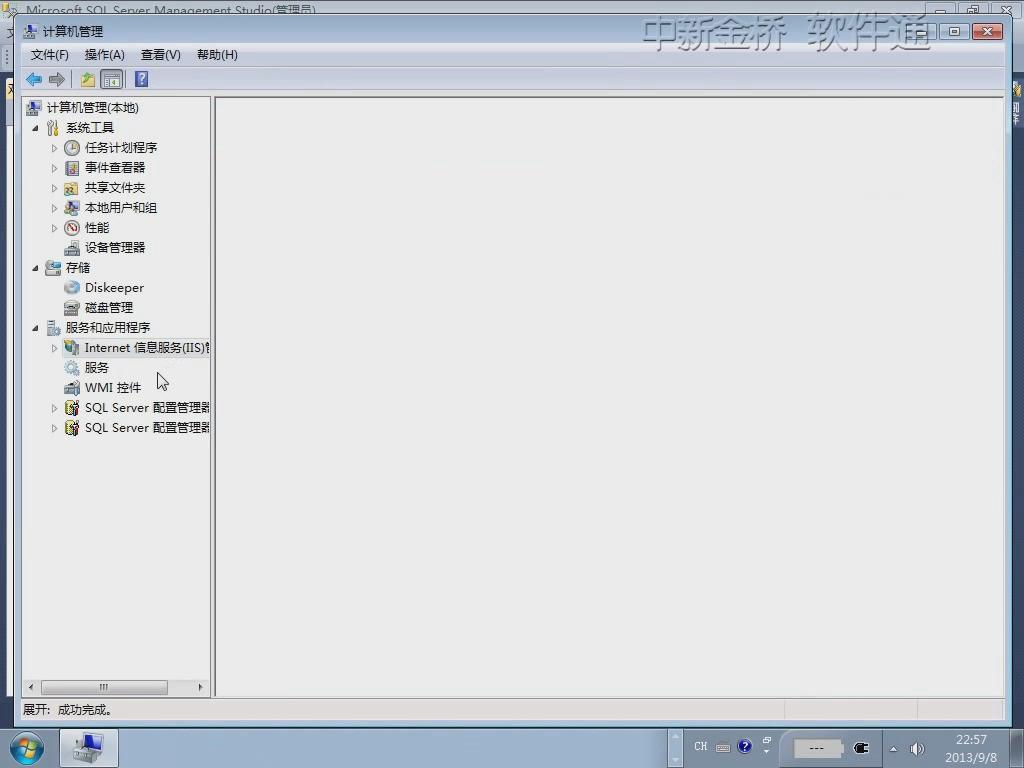The height and width of the screenshot is (768, 1024).
Task: Select the 系统工具 label in the tree
Action: pyautogui.click(x=90, y=128)
